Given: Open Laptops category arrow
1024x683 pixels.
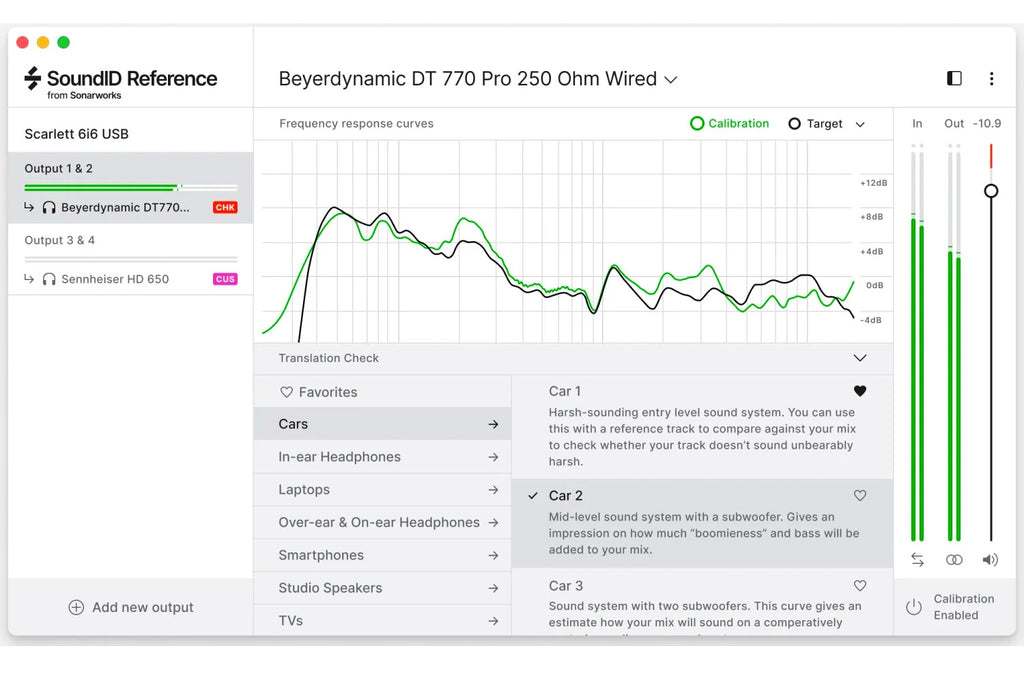Looking at the screenshot, I should coord(493,490).
